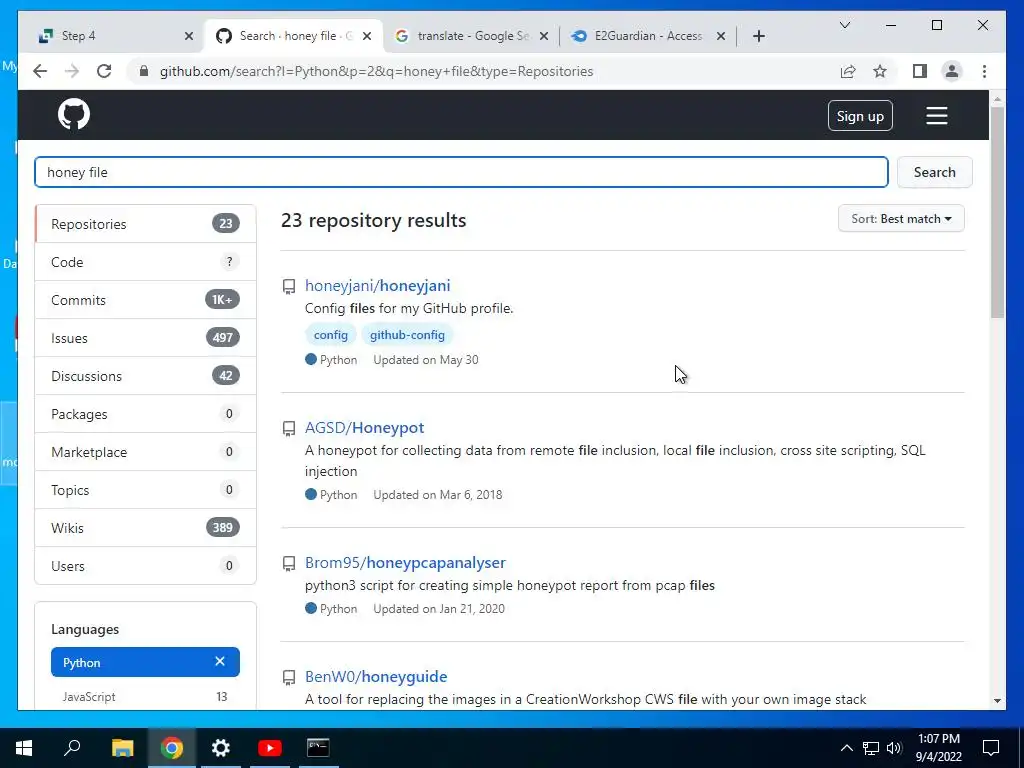Switch to the E2Guardian tab
Image resolution: width=1024 pixels, height=768 pixels.
[x=647, y=36]
